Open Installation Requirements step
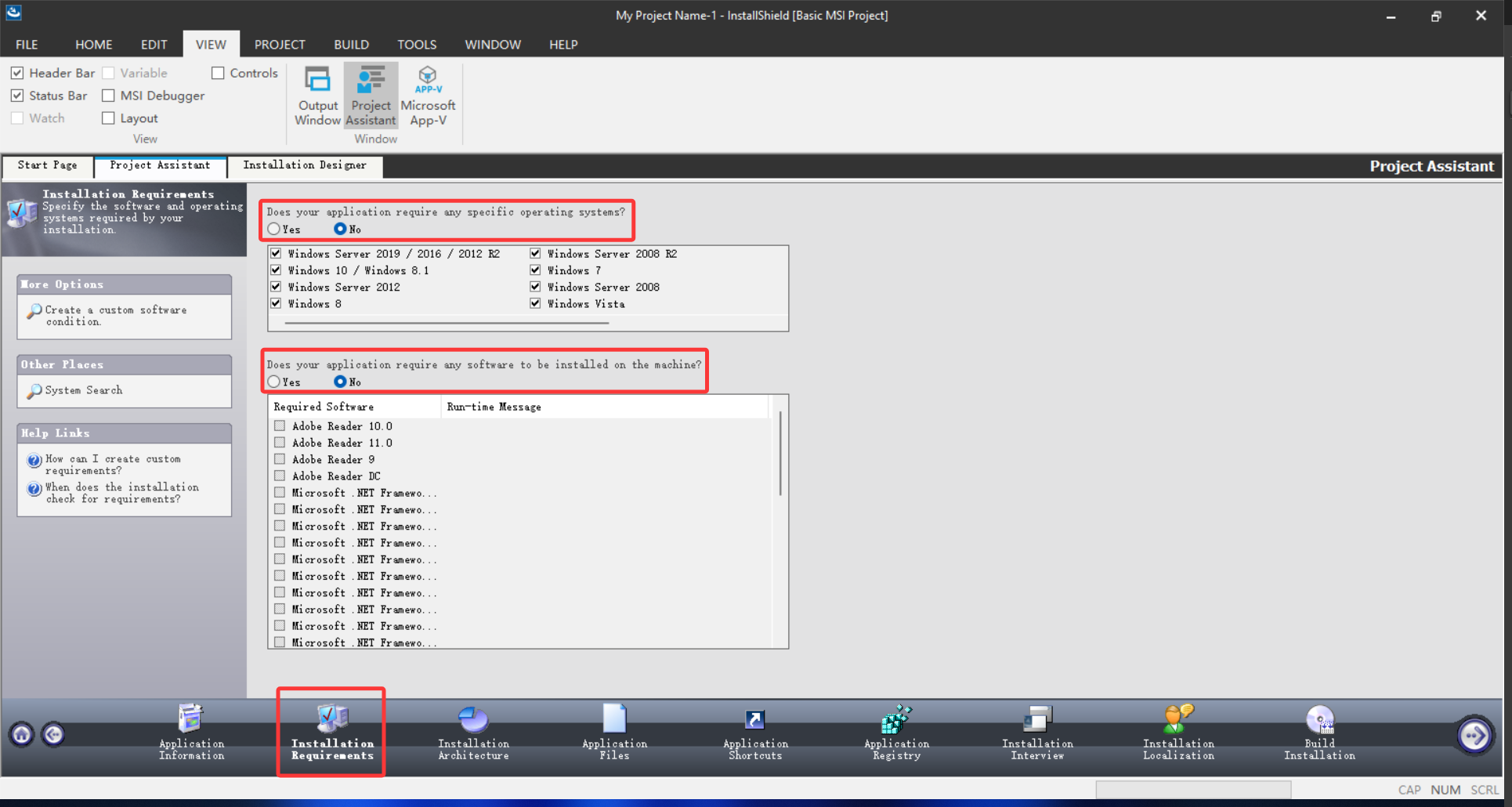 [x=332, y=733]
